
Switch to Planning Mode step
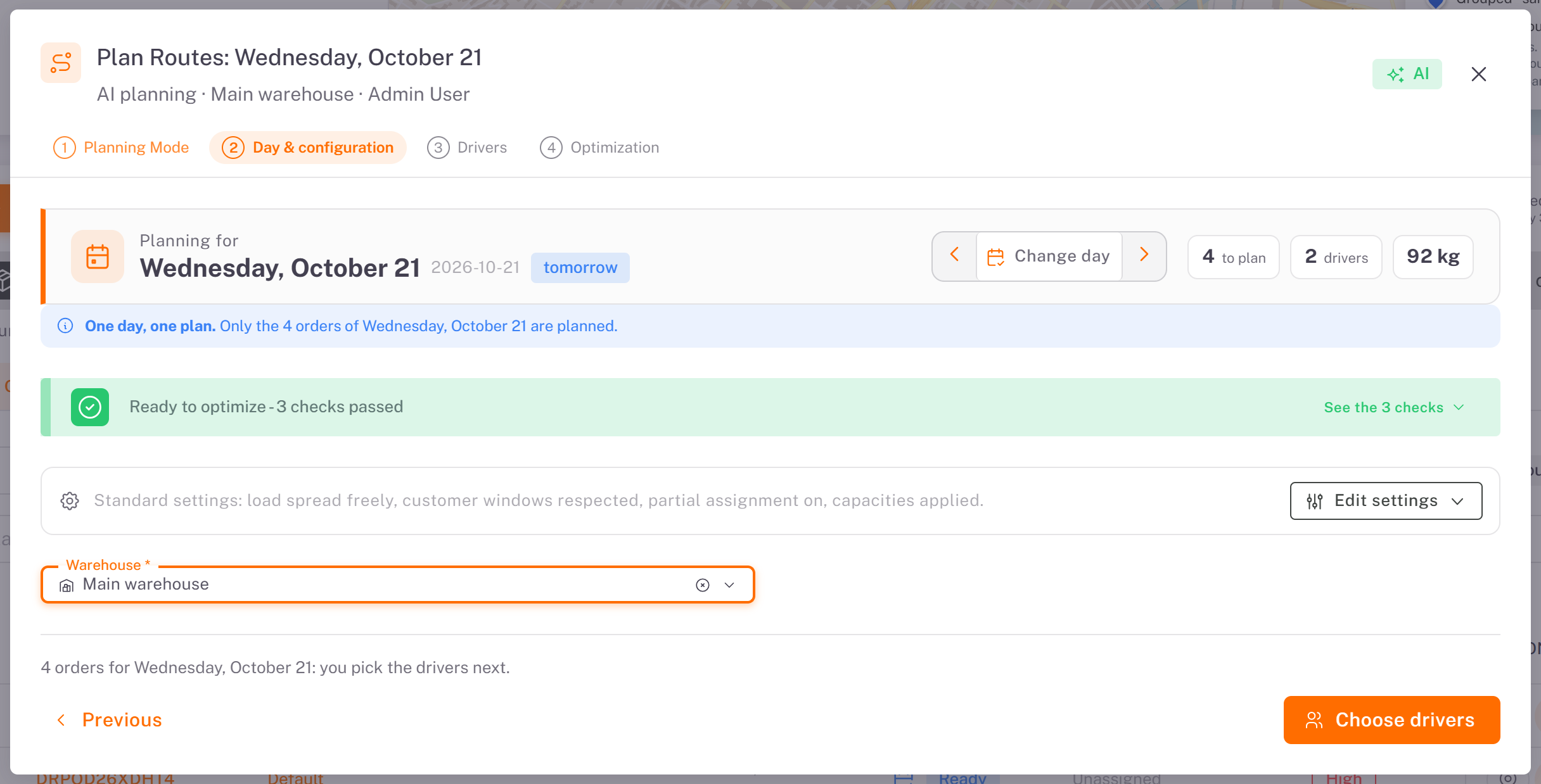tap(121, 148)
